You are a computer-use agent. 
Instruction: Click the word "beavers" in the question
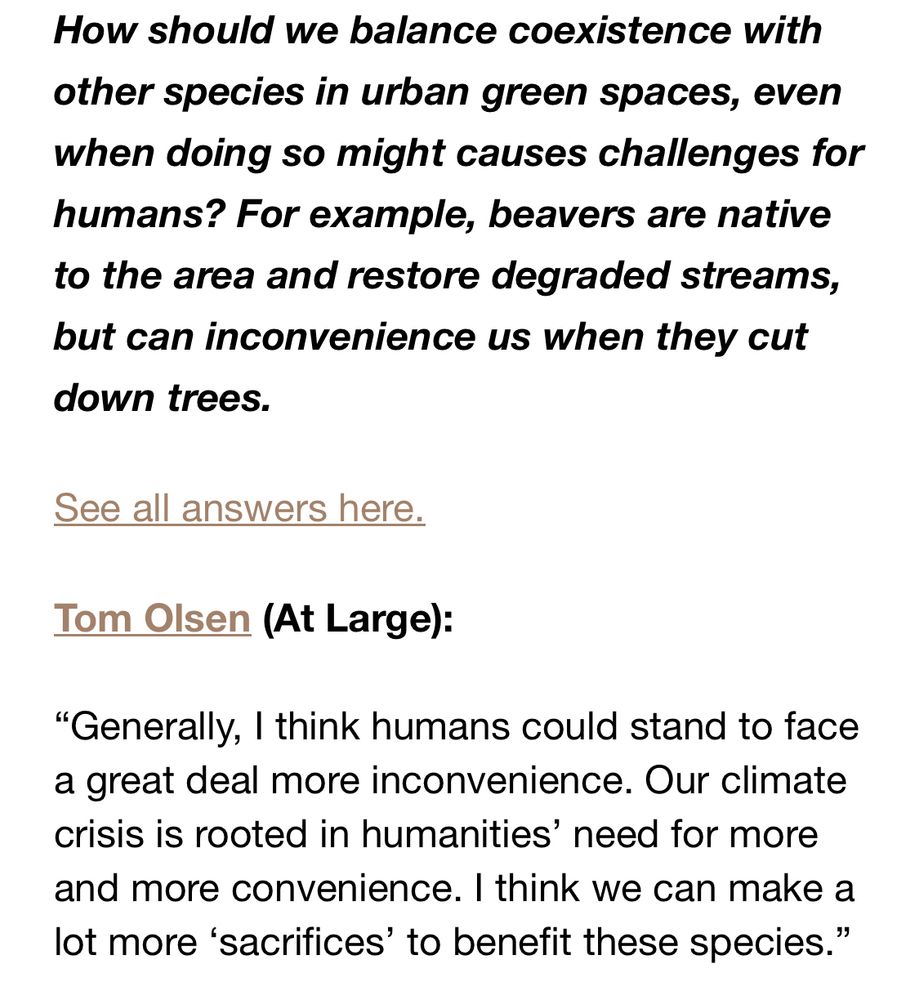pos(563,214)
